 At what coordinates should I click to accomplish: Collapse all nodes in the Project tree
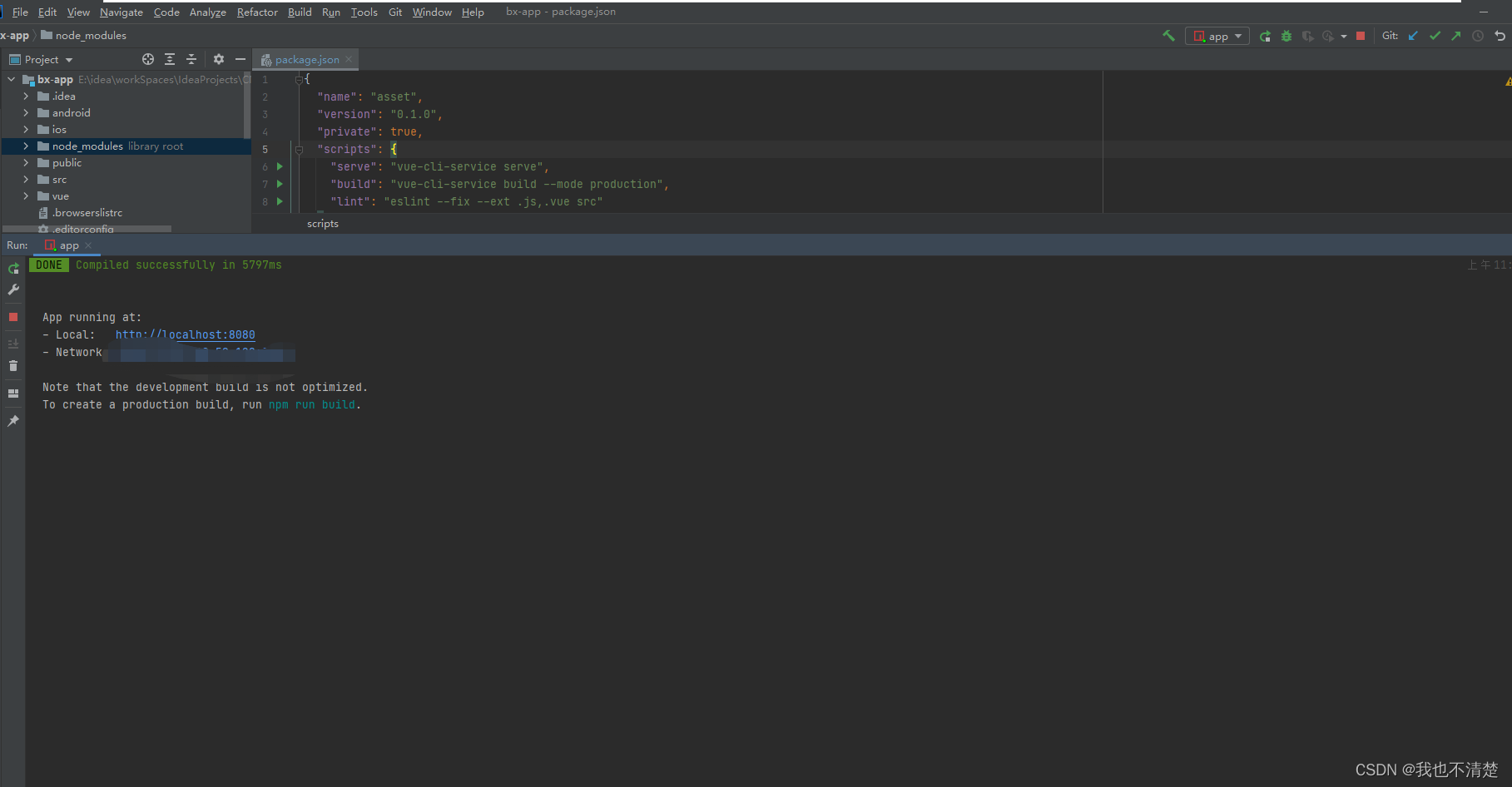point(191,59)
